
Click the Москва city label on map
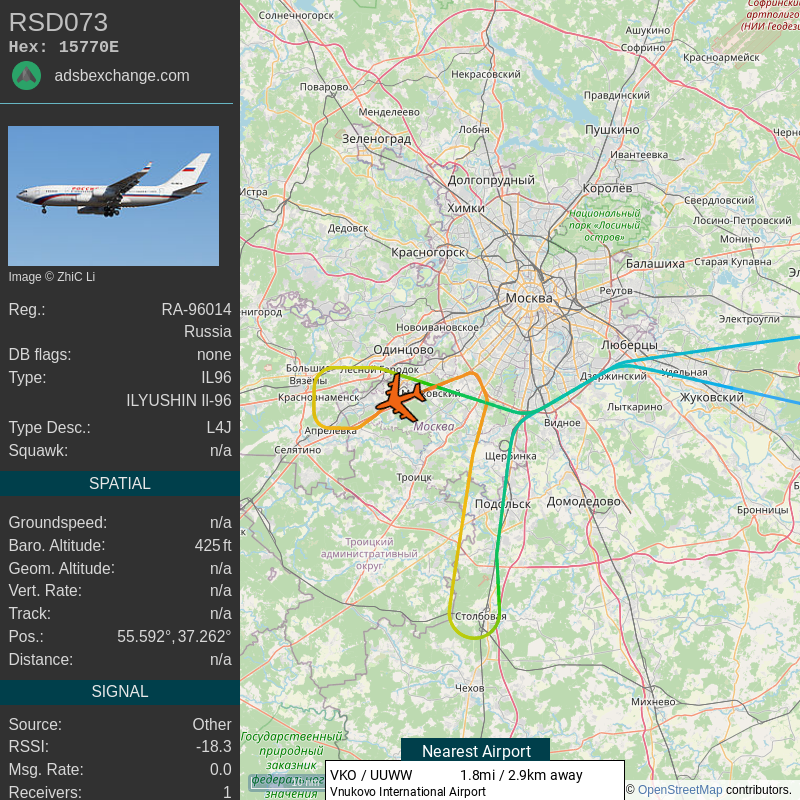point(529,298)
